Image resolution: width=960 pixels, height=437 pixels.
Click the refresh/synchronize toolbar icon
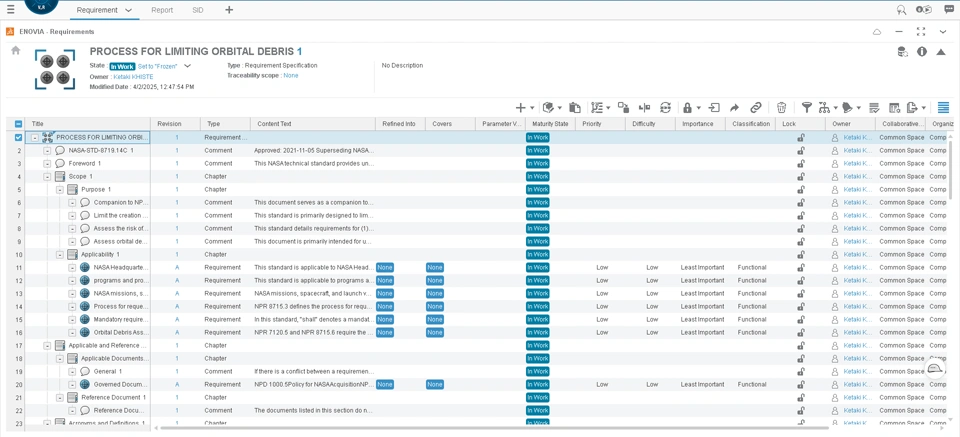pyautogui.click(x=666, y=108)
